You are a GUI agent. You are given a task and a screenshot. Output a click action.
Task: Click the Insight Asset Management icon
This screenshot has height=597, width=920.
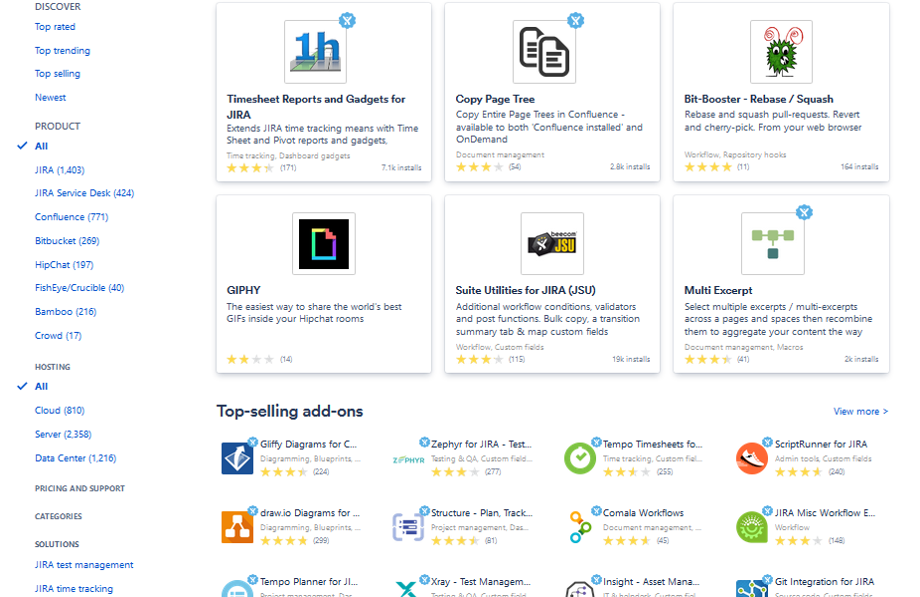pyautogui.click(x=580, y=589)
